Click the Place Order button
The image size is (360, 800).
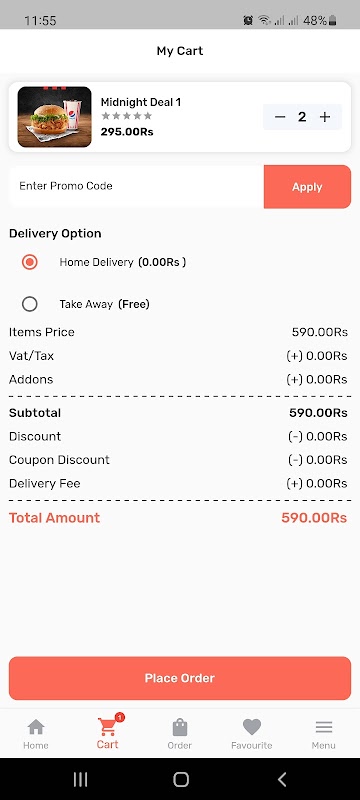point(180,678)
